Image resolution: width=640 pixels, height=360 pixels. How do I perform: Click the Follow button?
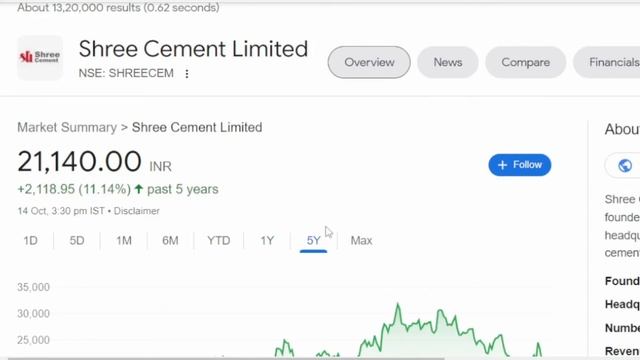[x=520, y=165]
